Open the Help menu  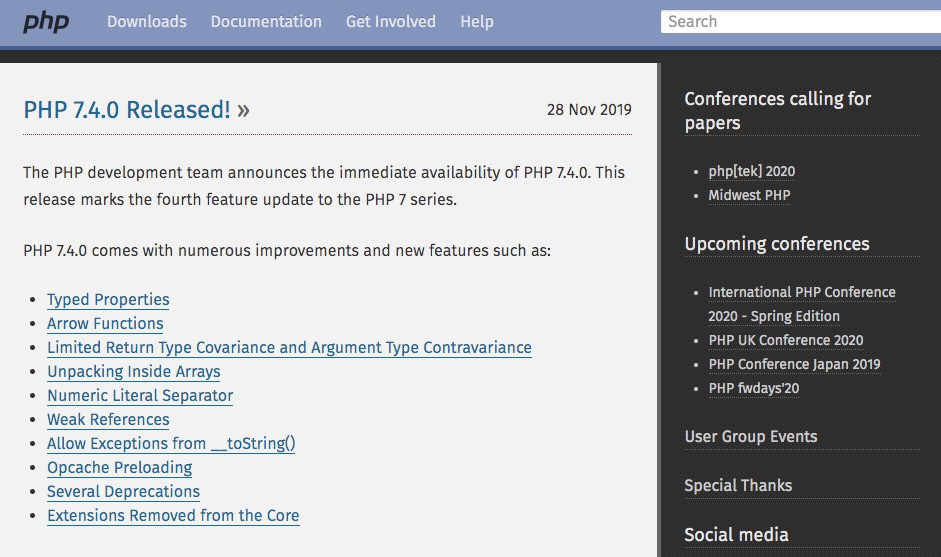pos(476,21)
